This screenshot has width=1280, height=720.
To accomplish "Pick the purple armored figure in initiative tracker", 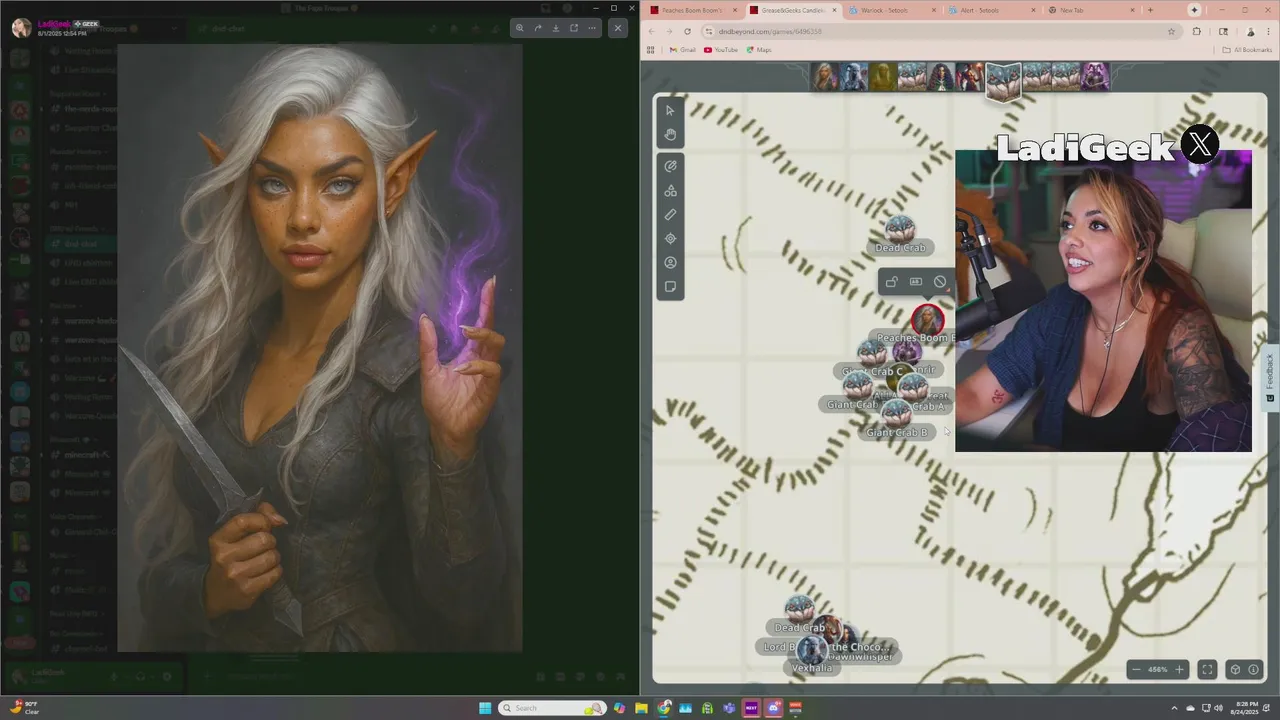I will point(1095,77).
